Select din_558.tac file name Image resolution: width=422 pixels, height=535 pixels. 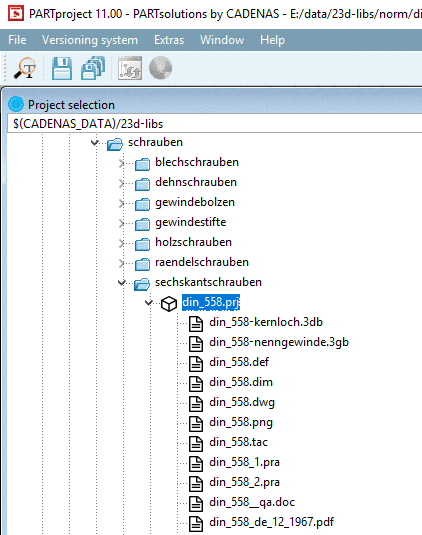(x=238, y=442)
